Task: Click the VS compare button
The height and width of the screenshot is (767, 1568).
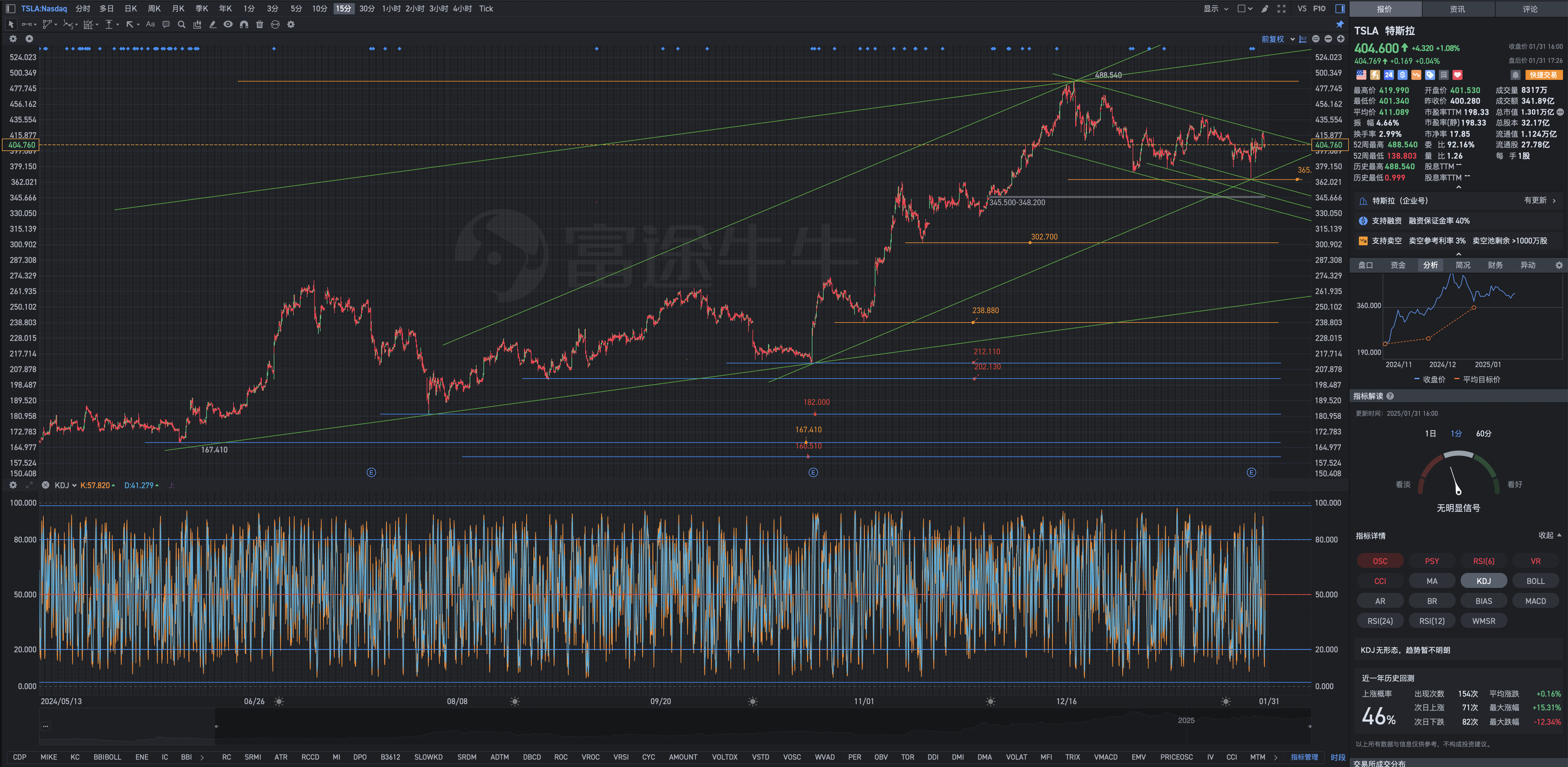Action: click(x=1301, y=8)
